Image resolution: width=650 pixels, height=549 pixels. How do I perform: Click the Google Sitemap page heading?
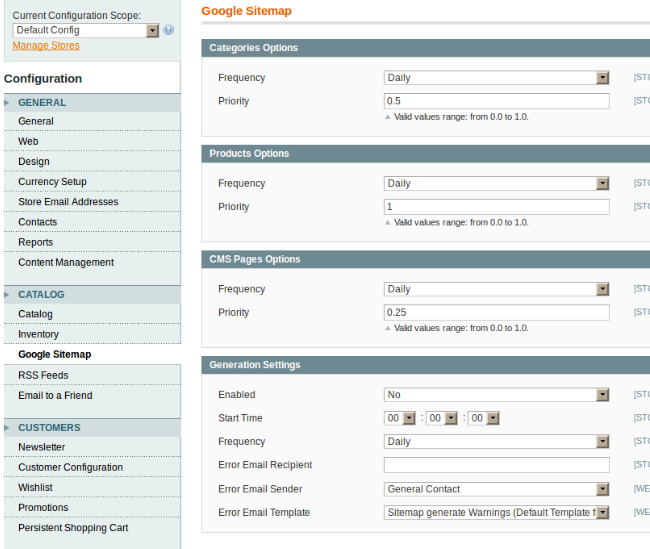(247, 11)
